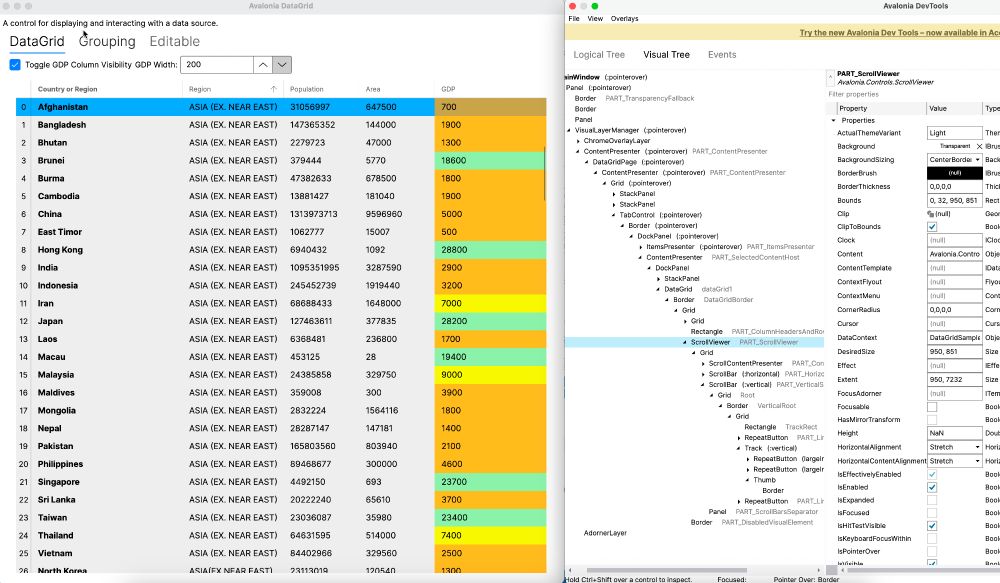Click the DataGrid vertical scrollbar thumb
The height and width of the screenshot is (583, 1000).
[x=545, y=173]
